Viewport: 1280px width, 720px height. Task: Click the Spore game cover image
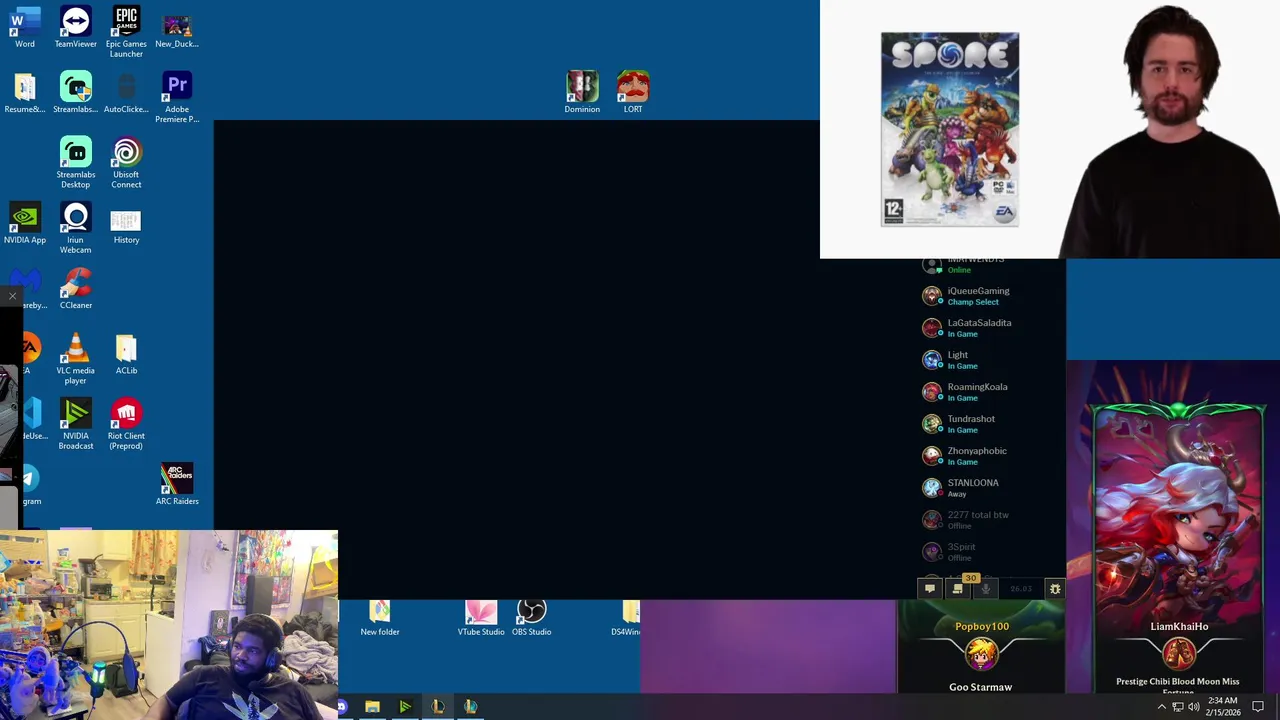coord(950,130)
